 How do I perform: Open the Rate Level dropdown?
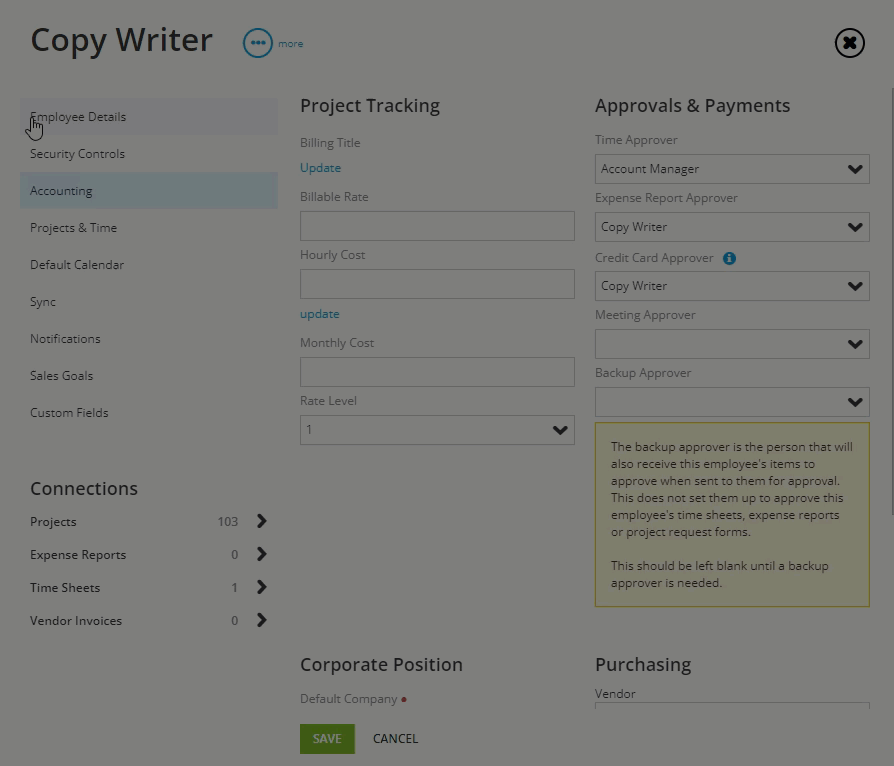[437, 430]
